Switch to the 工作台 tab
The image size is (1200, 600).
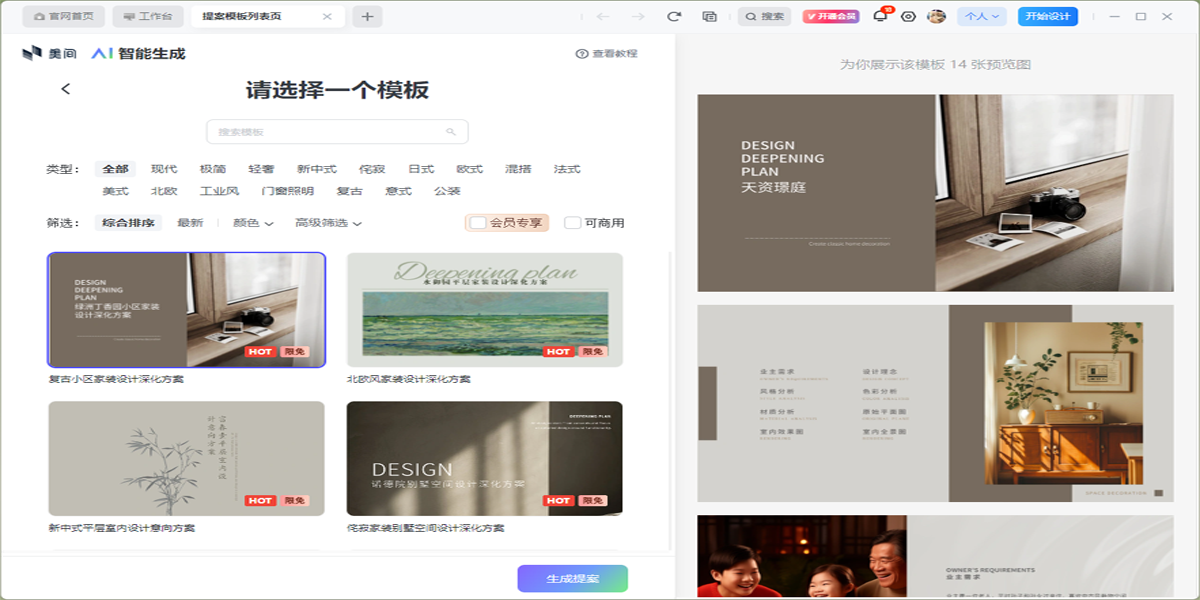coord(147,16)
